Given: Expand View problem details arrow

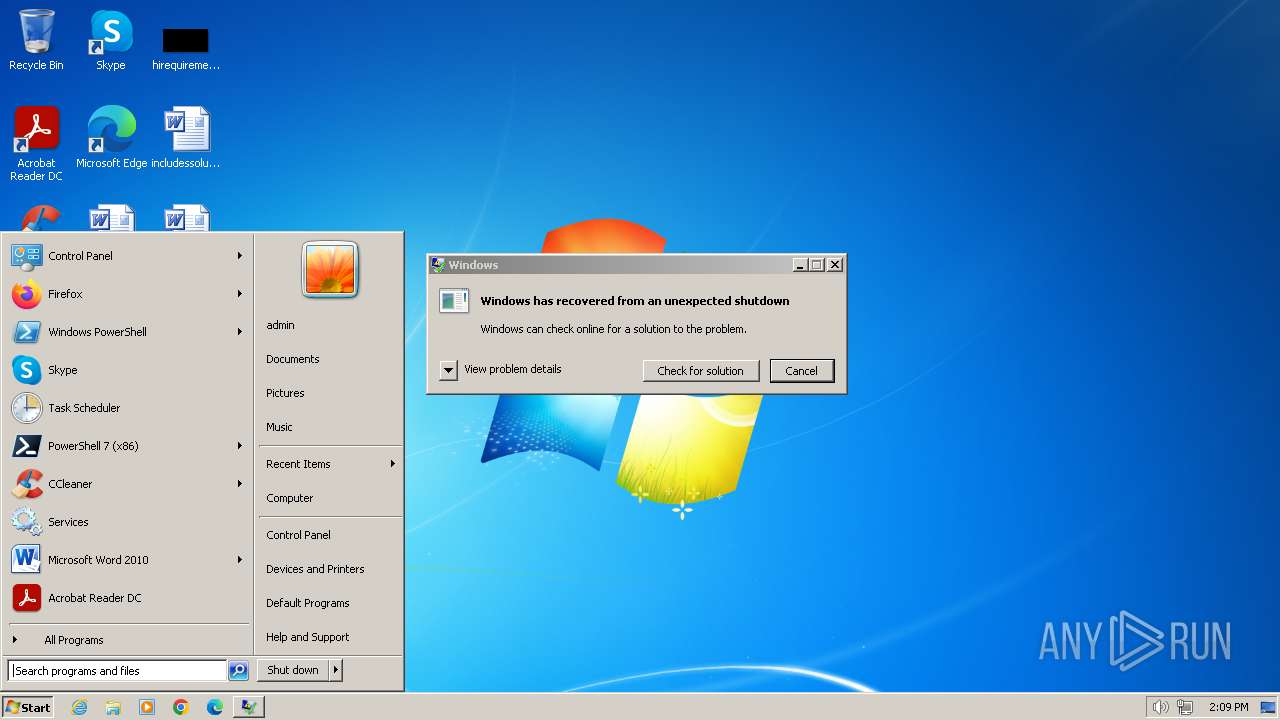Looking at the screenshot, I should [x=448, y=370].
